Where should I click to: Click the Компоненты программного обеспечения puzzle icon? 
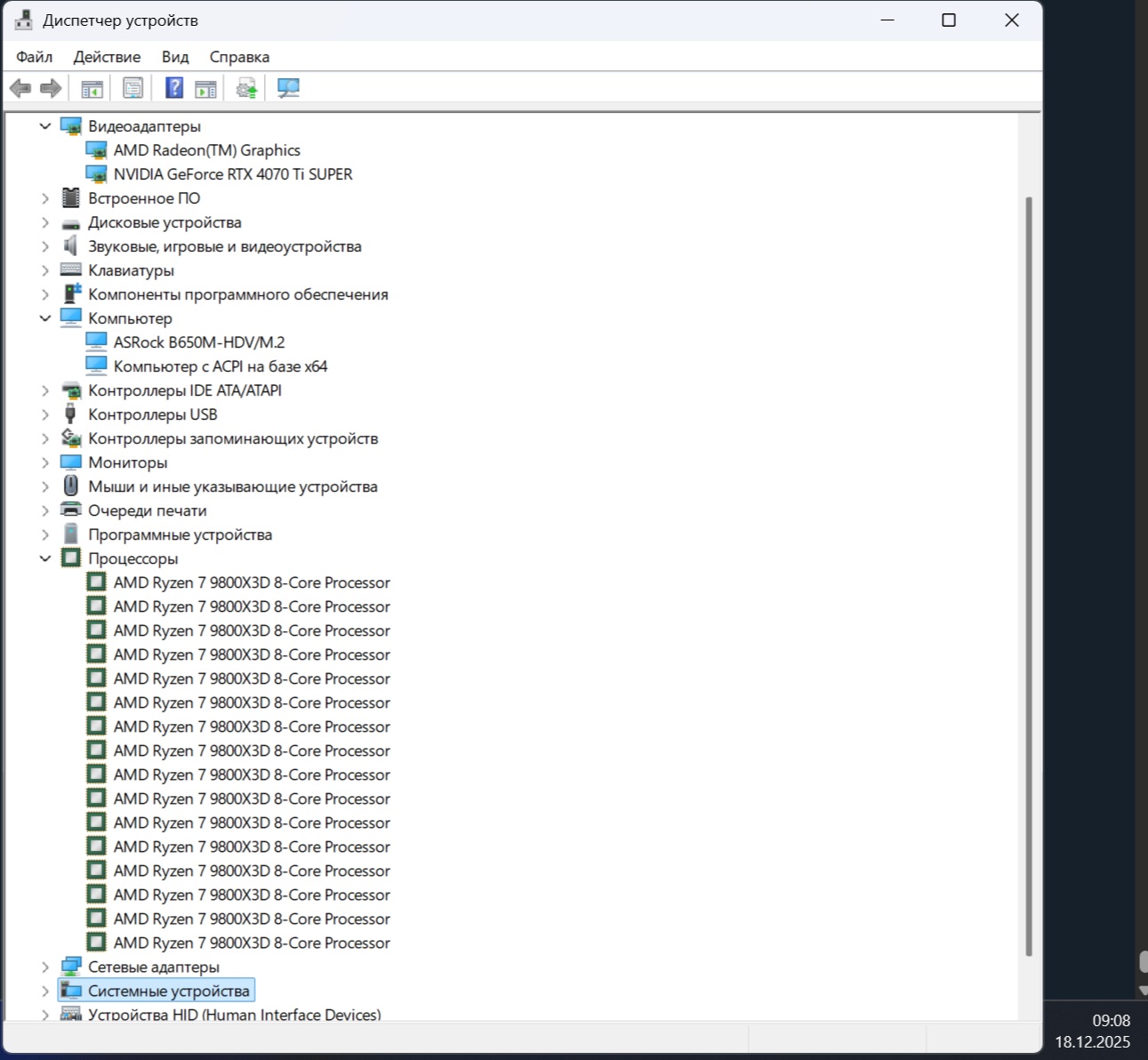click(71, 294)
